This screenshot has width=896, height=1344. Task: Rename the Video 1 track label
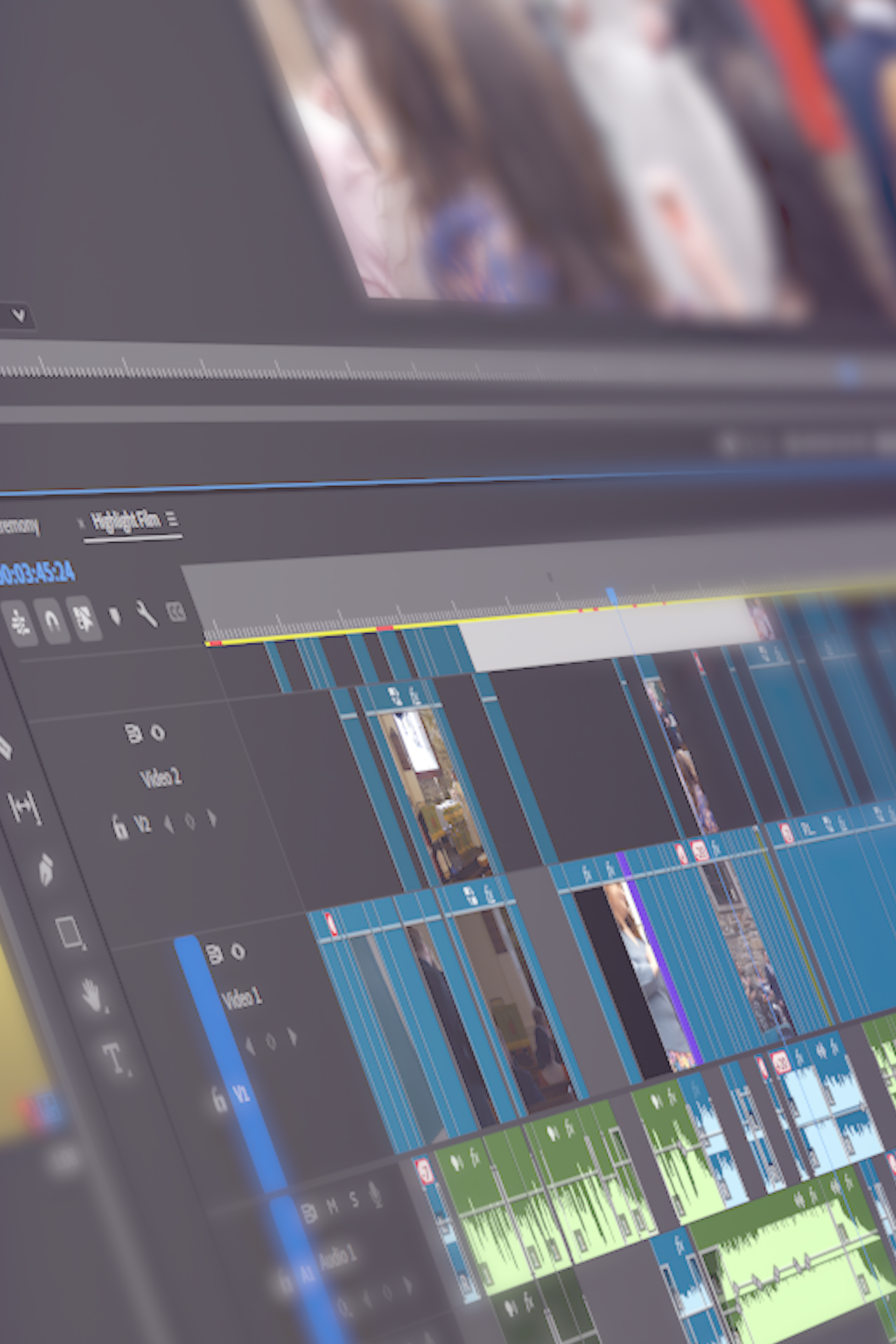pyautogui.click(x=242, y=999)
